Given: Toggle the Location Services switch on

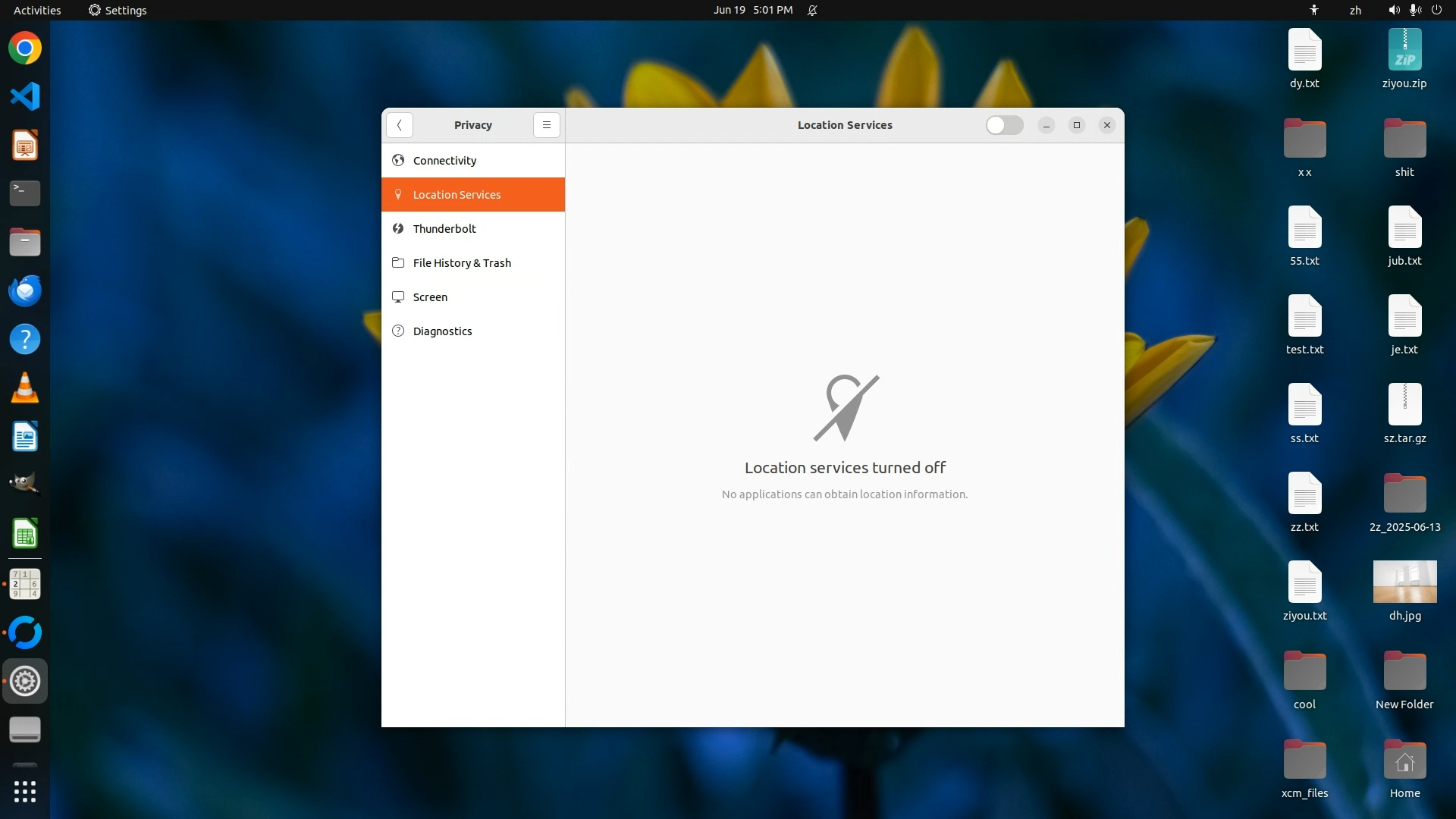Looking at the screenshot, I should [1004, 125].
